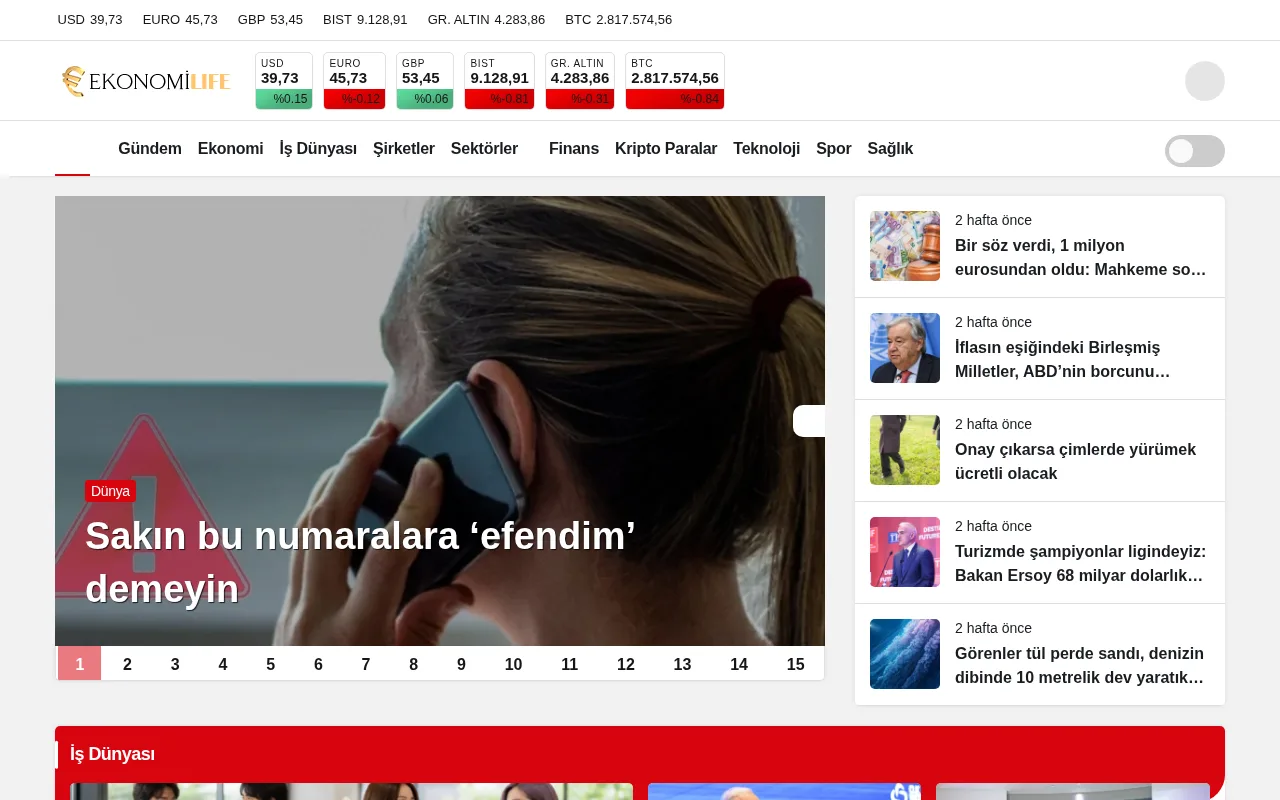
Task: Click the BIST 9.128,91 index widget
Action: [499, 80]
